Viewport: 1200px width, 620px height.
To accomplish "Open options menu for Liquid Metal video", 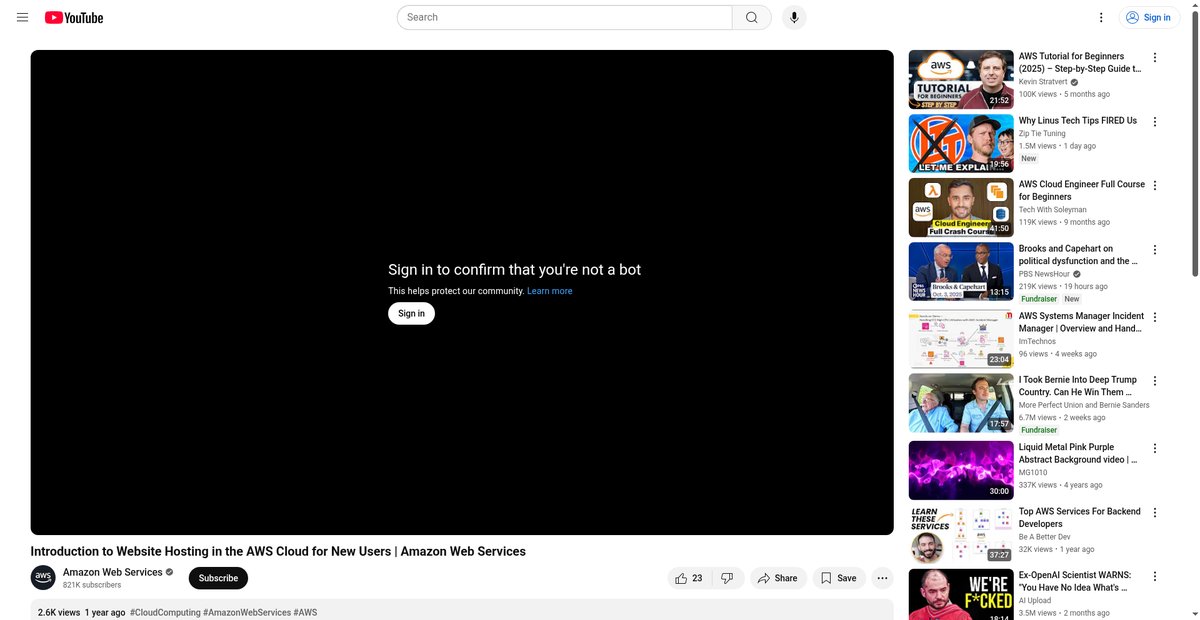I will coord(1155,449).
